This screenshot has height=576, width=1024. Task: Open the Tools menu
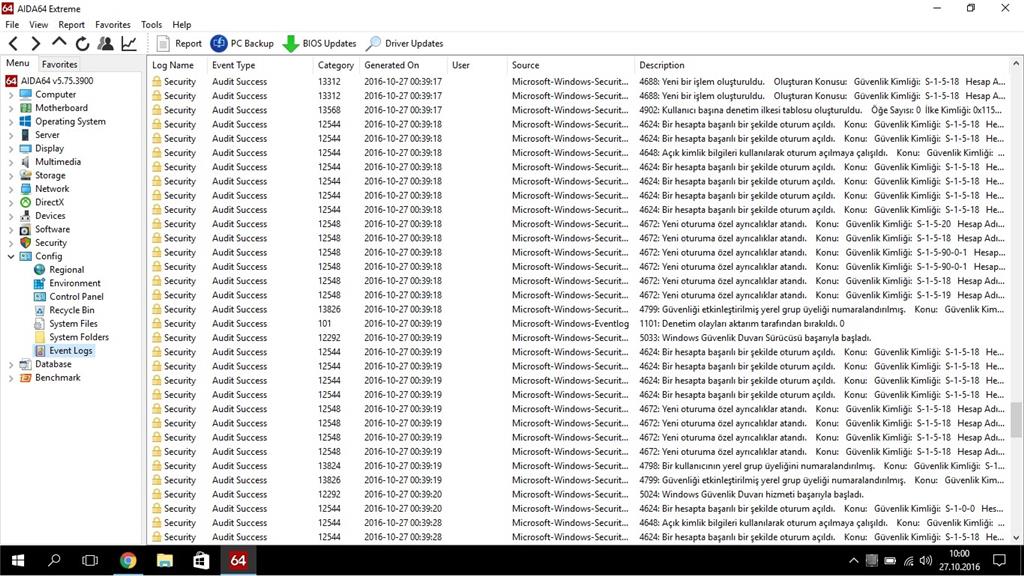click(152, 25)
